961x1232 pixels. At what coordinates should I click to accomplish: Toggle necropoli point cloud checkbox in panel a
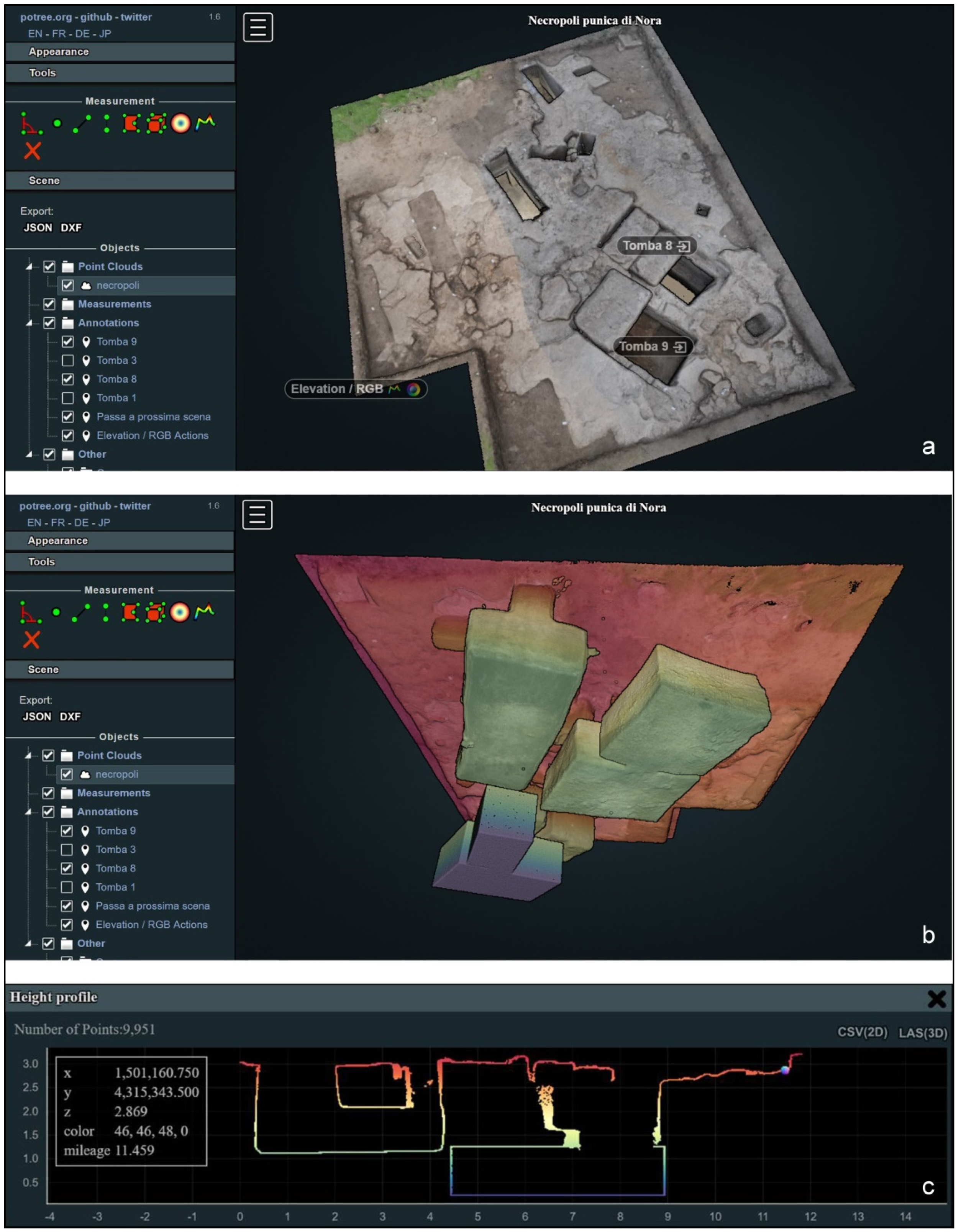tap(68, 285)
